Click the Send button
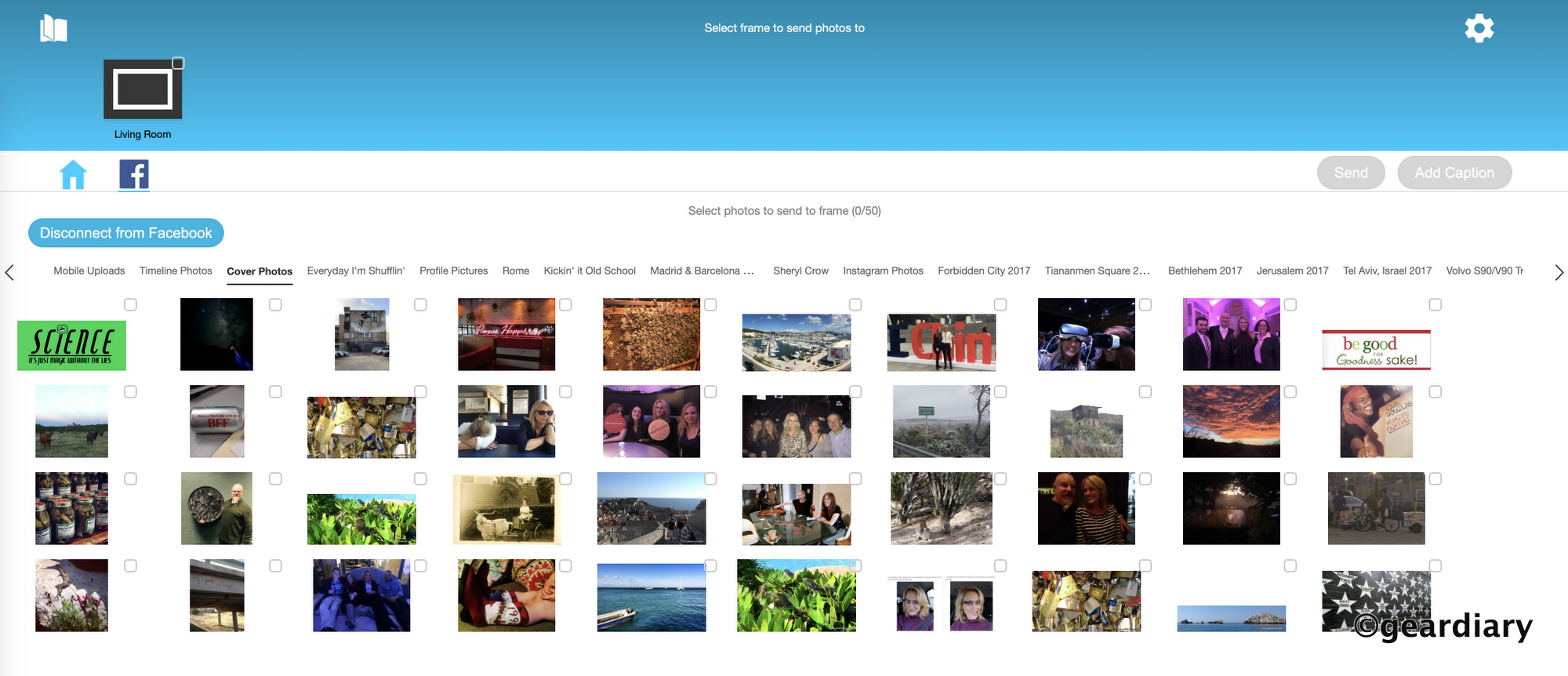This screenshot has width=1568, height=676. point(1351,173)
